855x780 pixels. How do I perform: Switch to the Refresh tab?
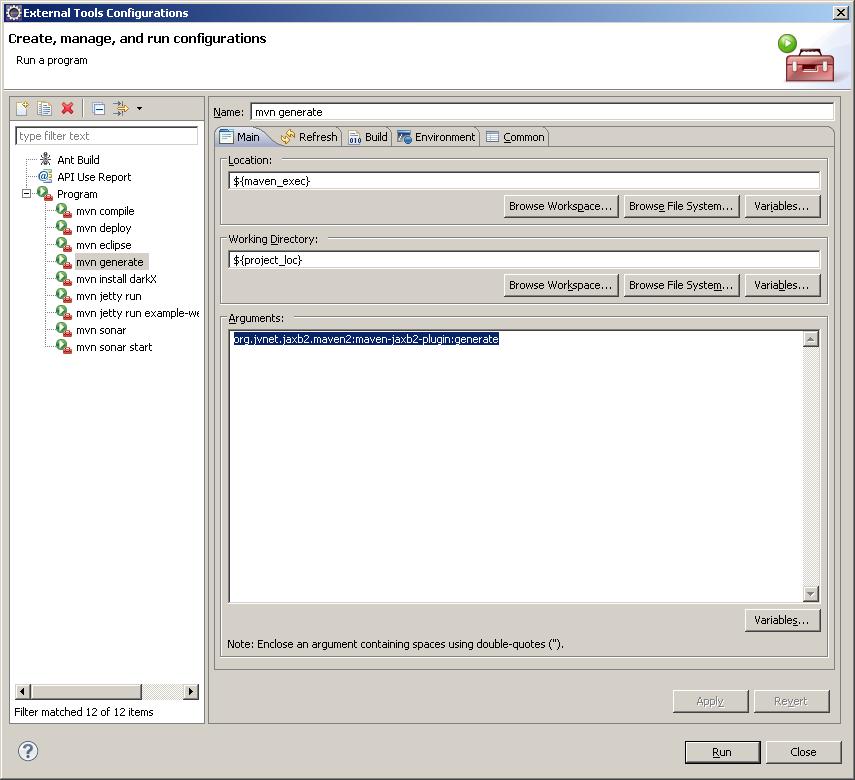(309, 137)
